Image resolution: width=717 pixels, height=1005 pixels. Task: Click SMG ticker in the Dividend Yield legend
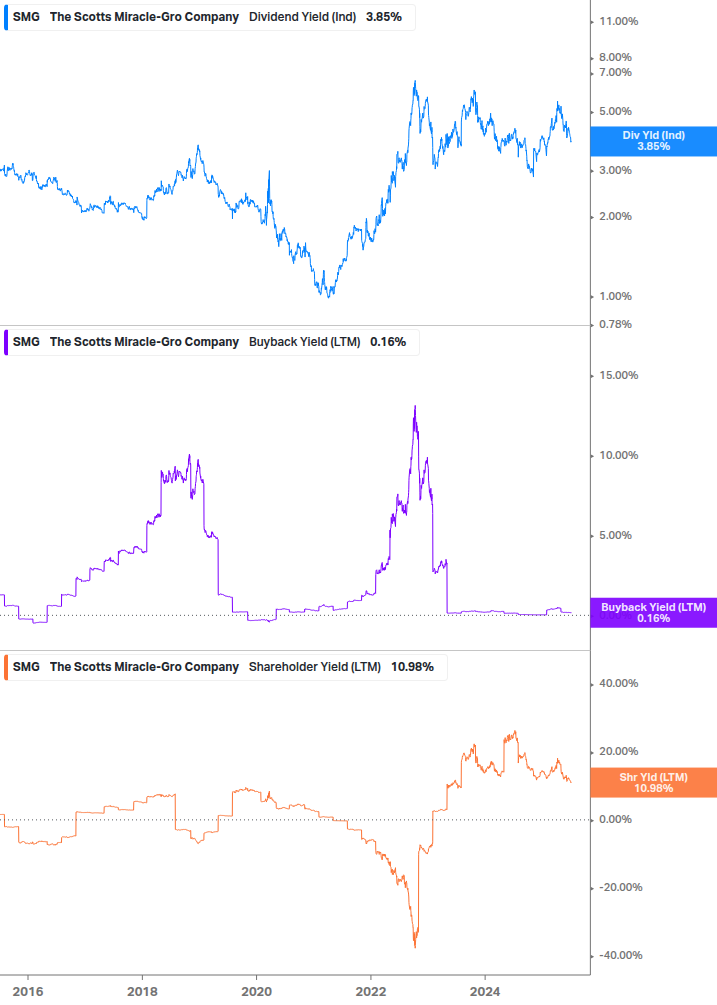[26, 17]
